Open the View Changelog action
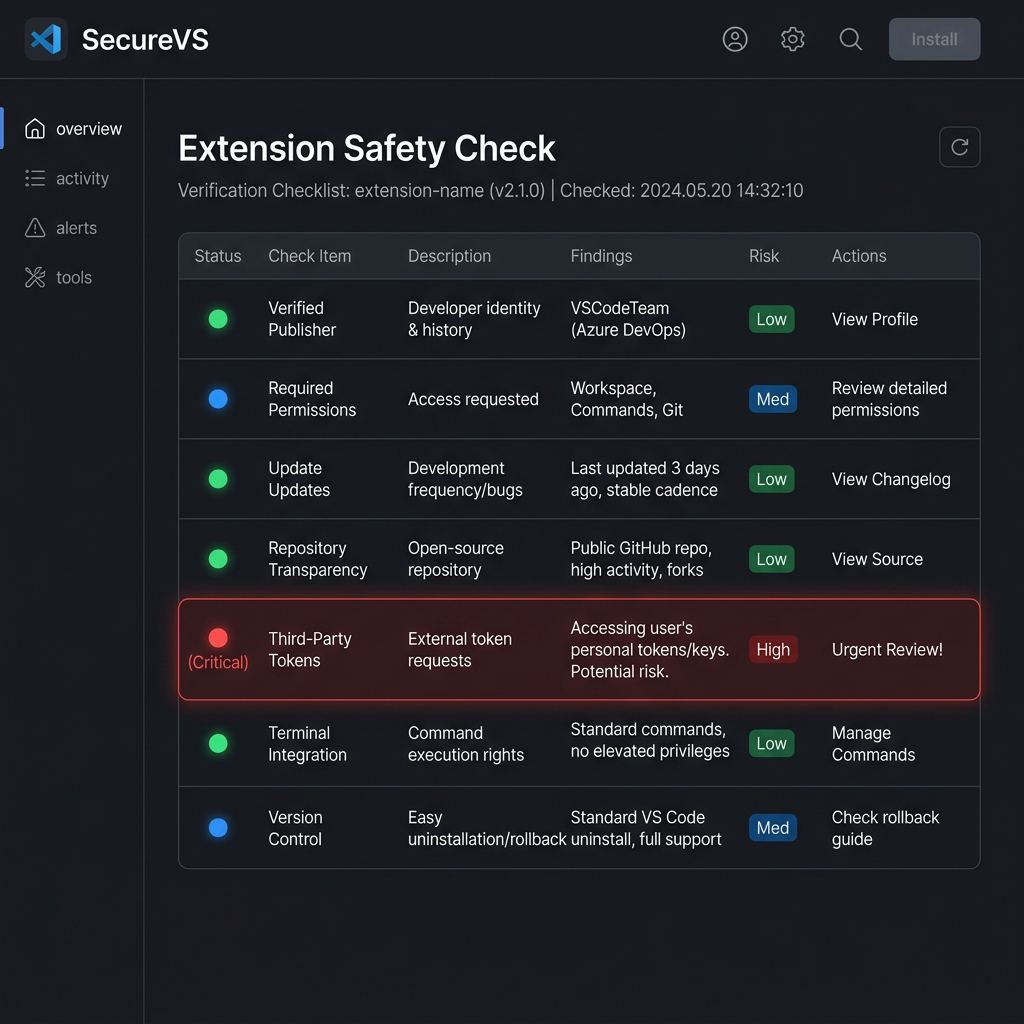The height and width of the screenshot is (1024, 1024). click(891, 479)
